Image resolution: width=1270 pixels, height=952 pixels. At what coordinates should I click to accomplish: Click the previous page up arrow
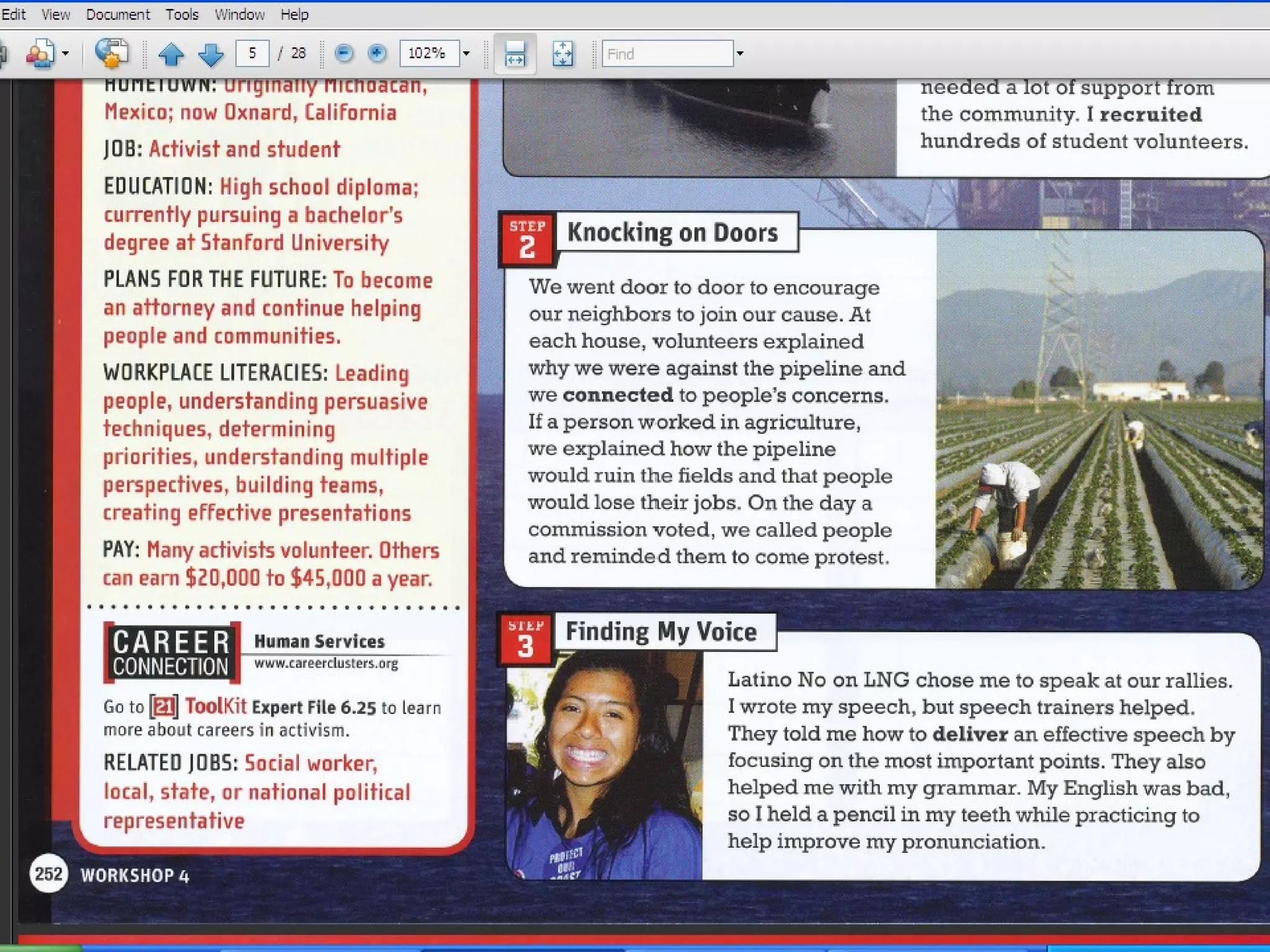point(171,54)
